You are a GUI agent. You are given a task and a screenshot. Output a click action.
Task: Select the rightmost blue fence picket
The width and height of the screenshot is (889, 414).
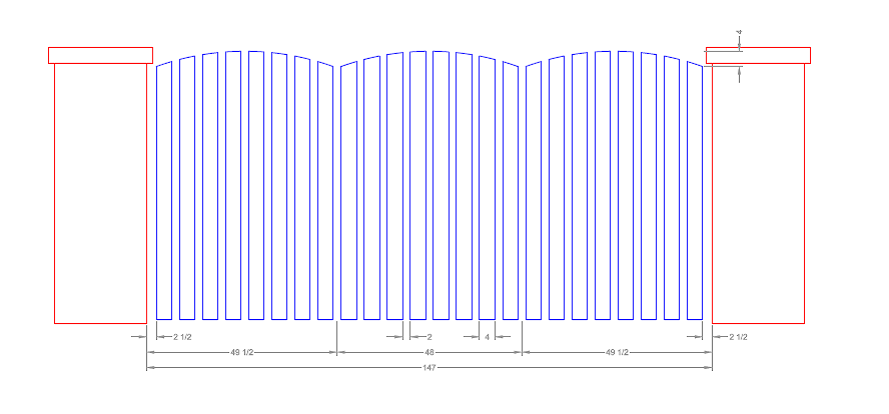coord(695,190)
